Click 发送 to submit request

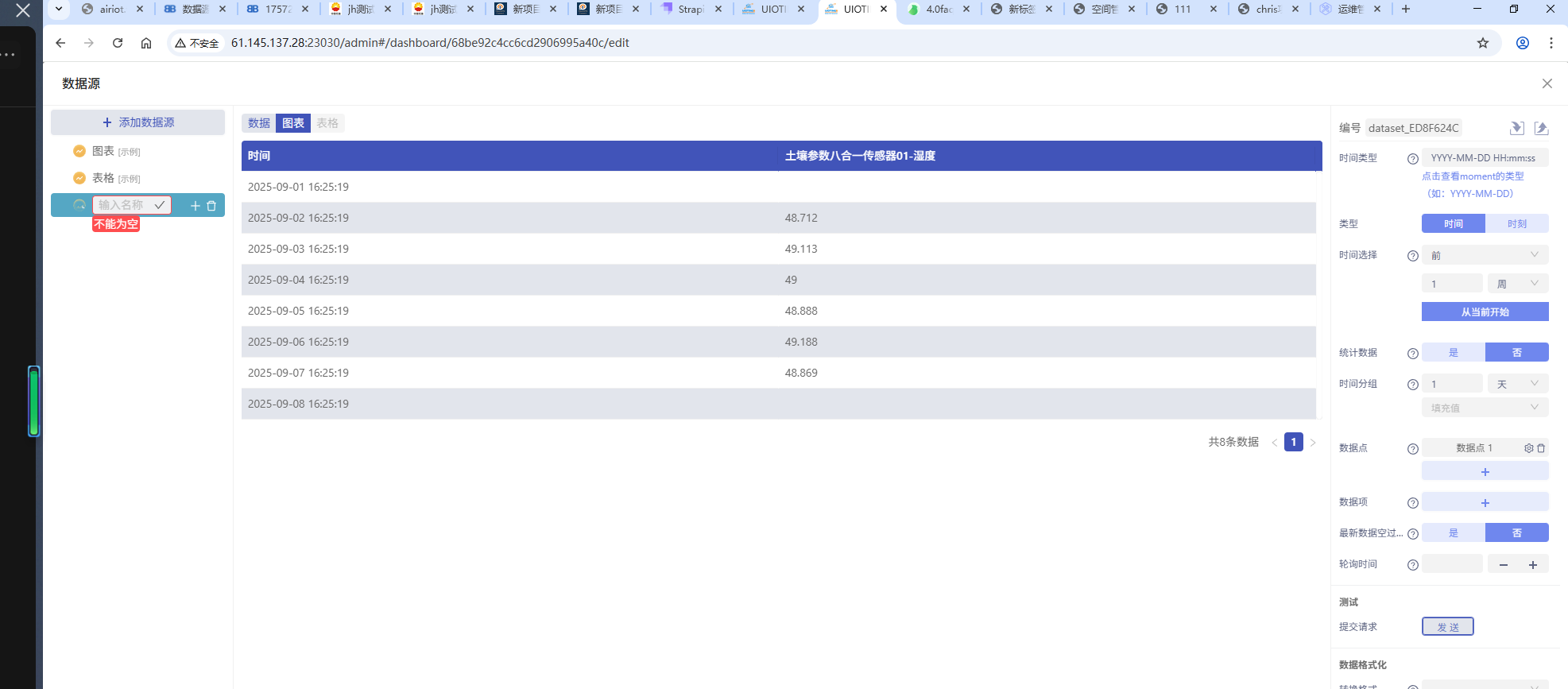pyautogui.click(x=1448, y=627)
